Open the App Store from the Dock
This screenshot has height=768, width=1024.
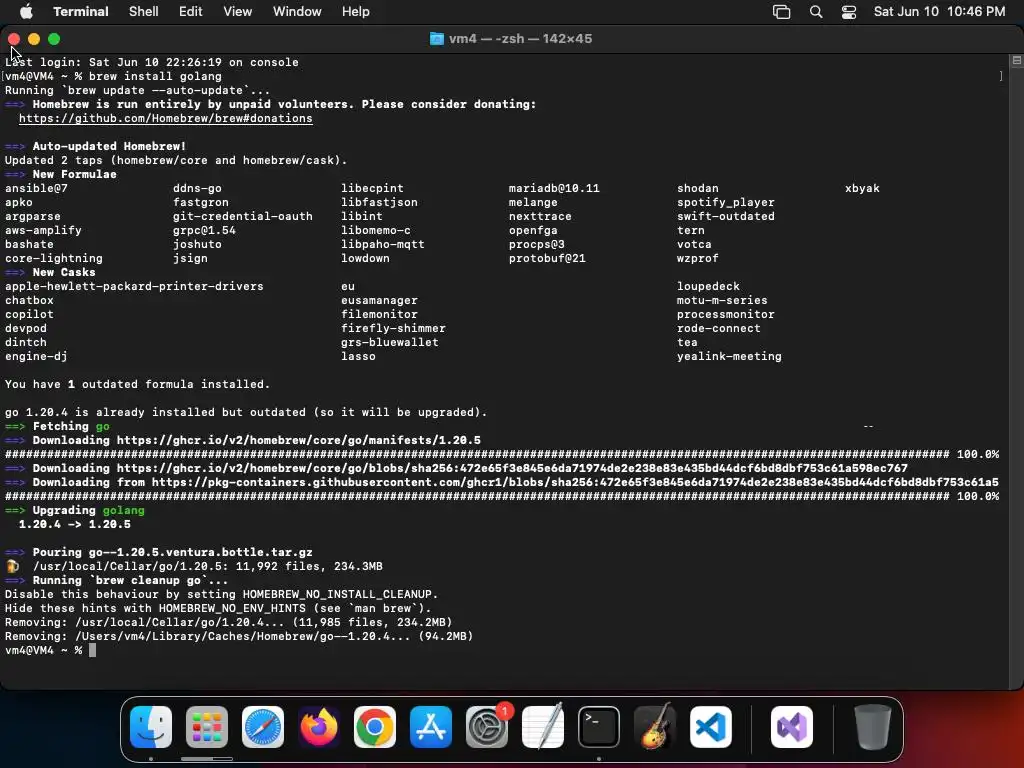point(431,727)
